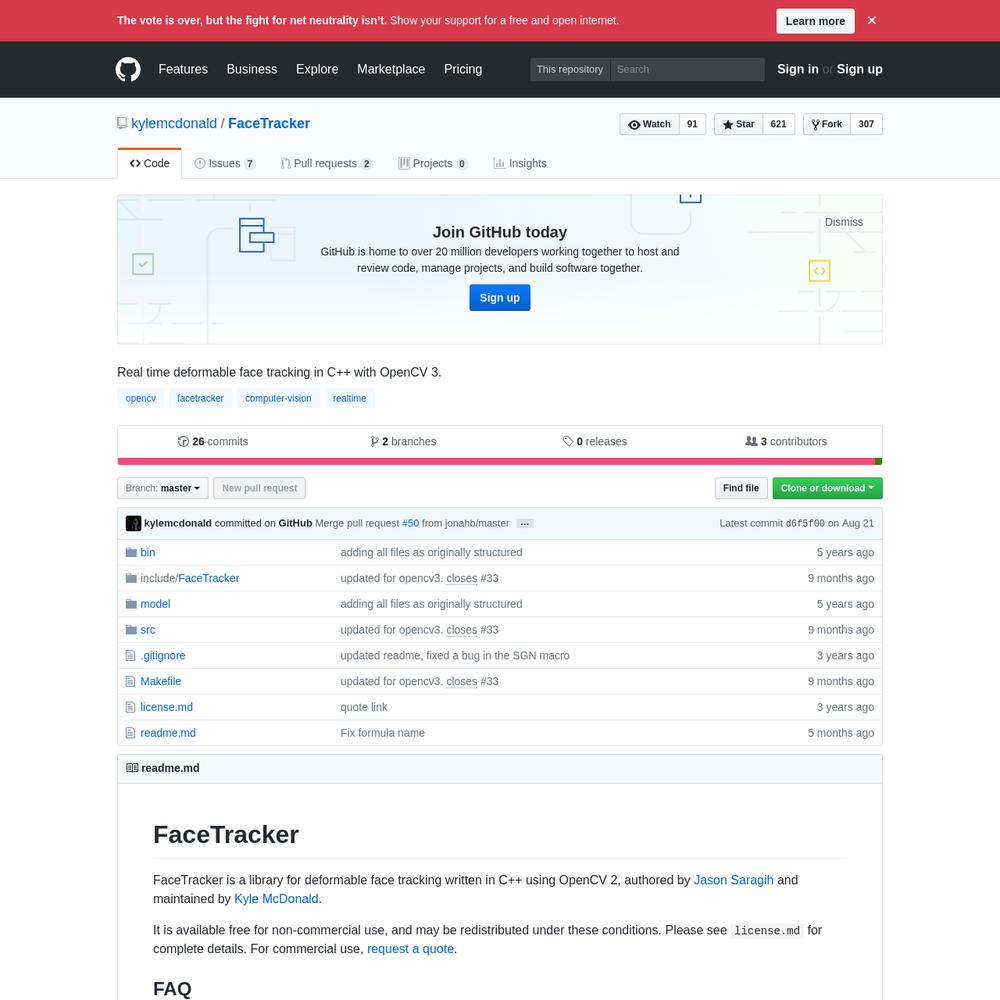Click the bin folder icon
The height and width of the screenshot is (1000, 1000).
tap(131, 552)
